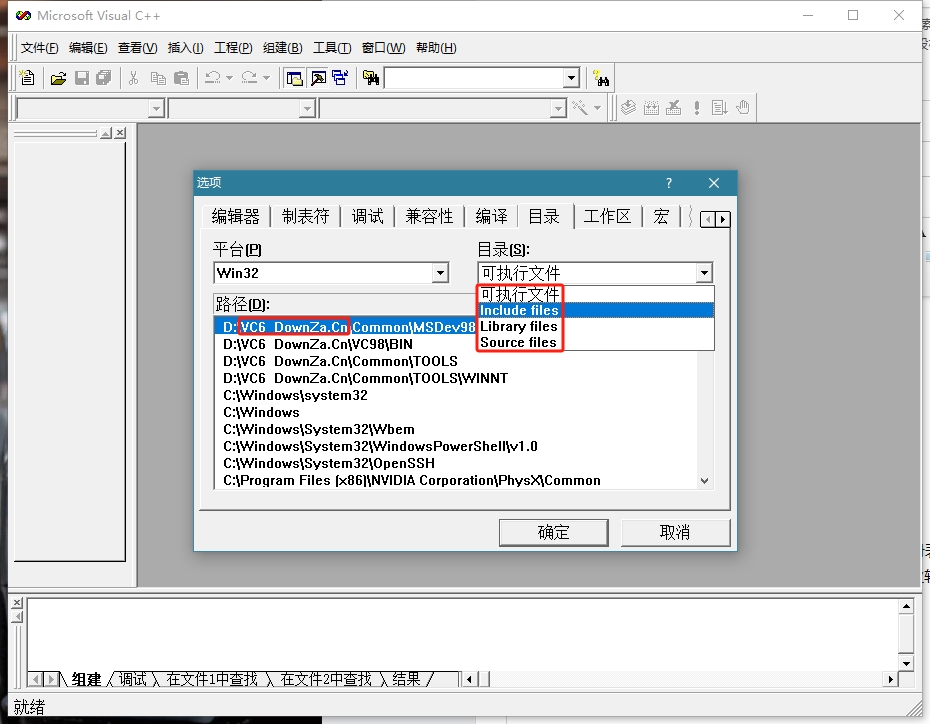The height and width of the screenshot is (724, 930).
Task: Select Include files from the 目录 list
Action: click(x=519, y=311)
